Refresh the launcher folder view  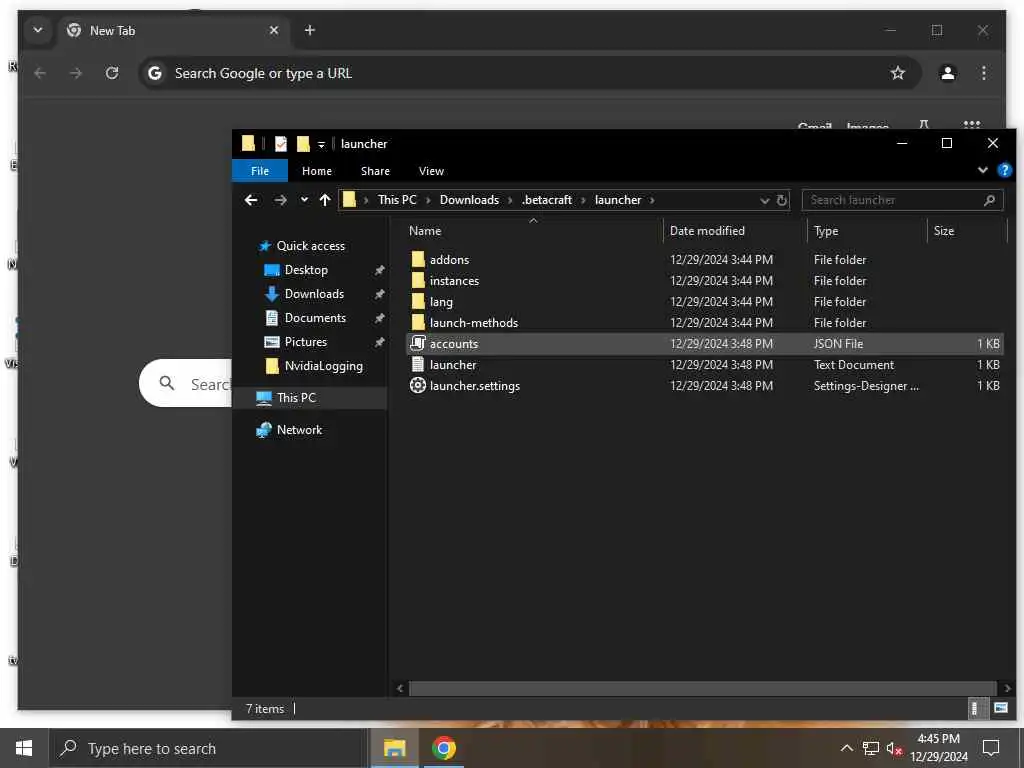pyautogui.click(x=782, y=200)
